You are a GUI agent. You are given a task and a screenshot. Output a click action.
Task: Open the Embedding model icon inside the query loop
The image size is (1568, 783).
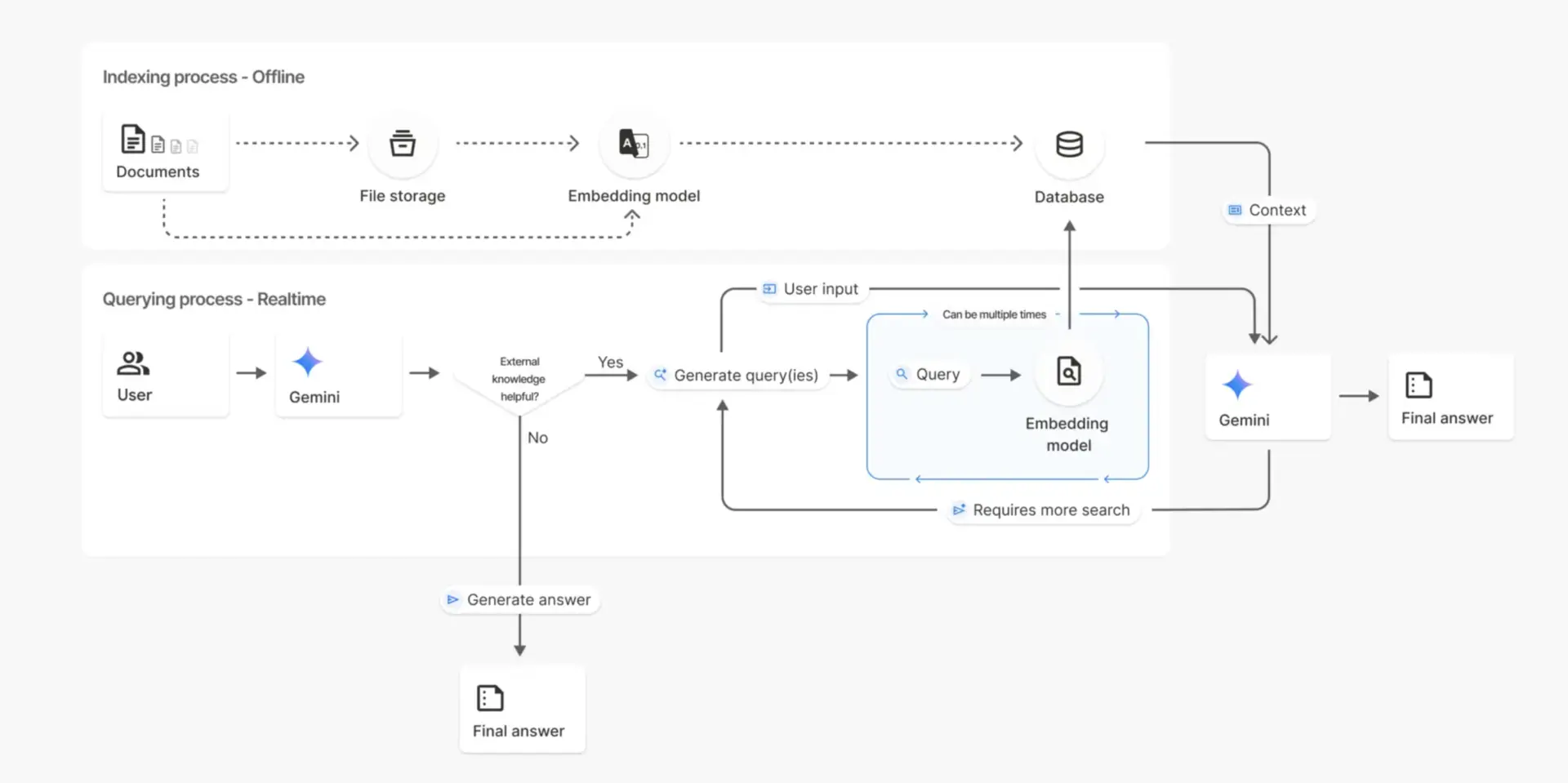[1068, 371]
